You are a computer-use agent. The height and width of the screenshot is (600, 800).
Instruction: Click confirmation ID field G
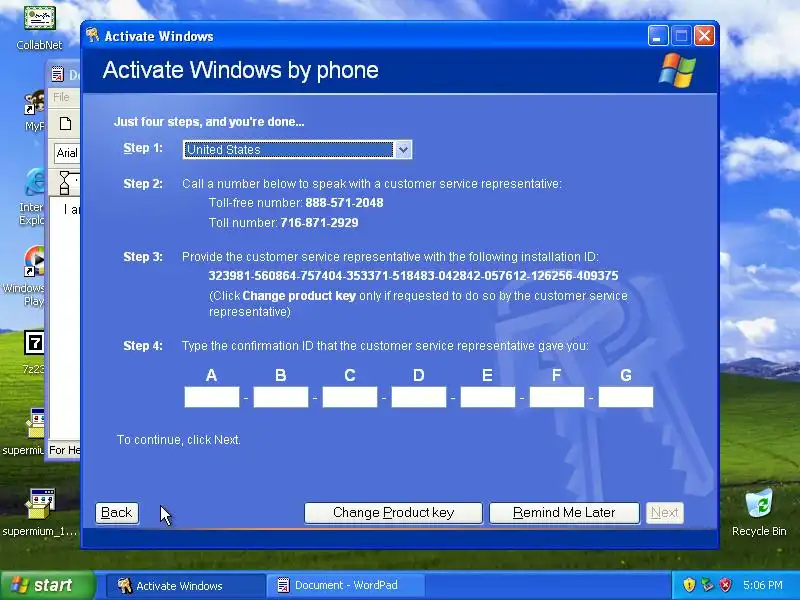[x=626, y=397]
